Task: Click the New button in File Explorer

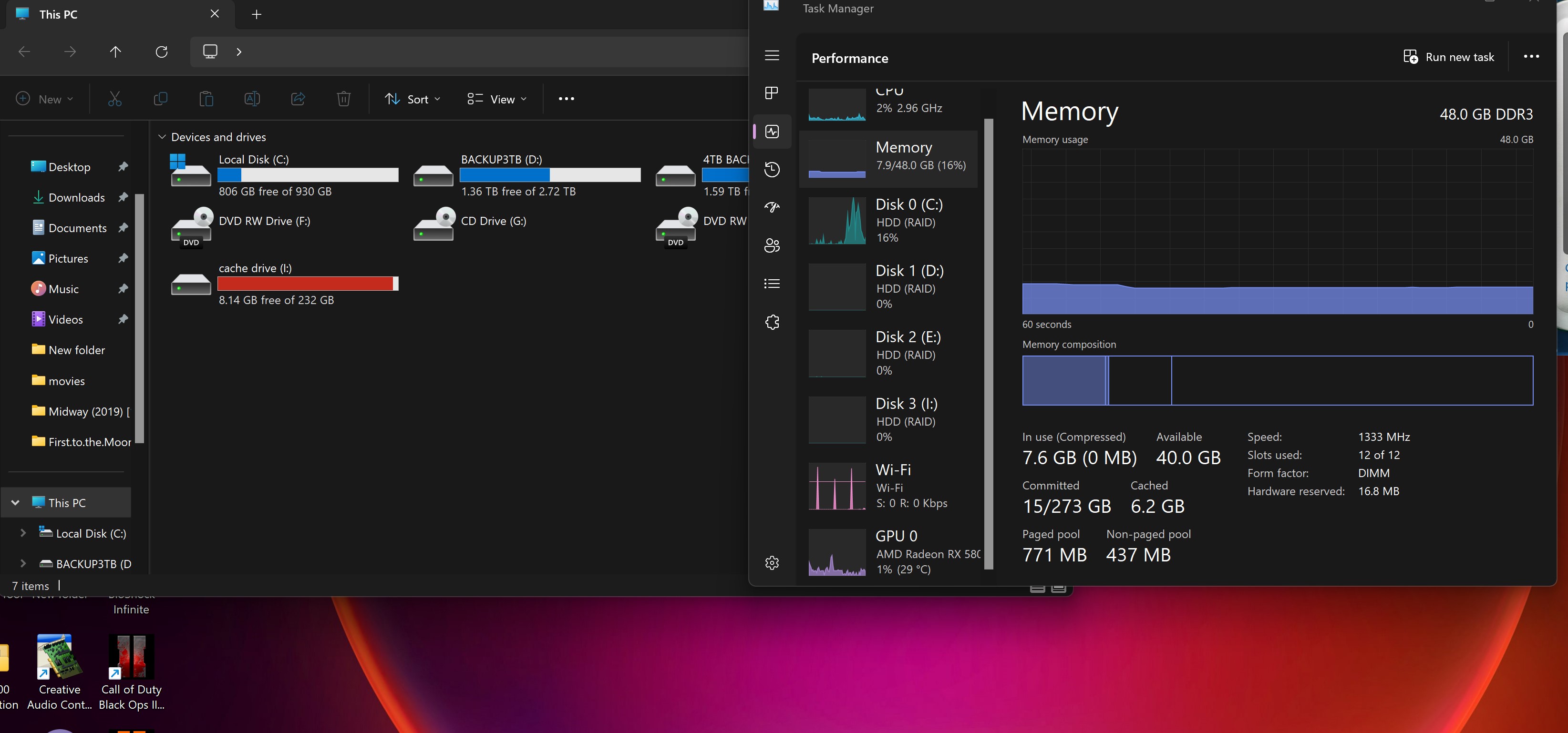Action: [x=43, y=99]
